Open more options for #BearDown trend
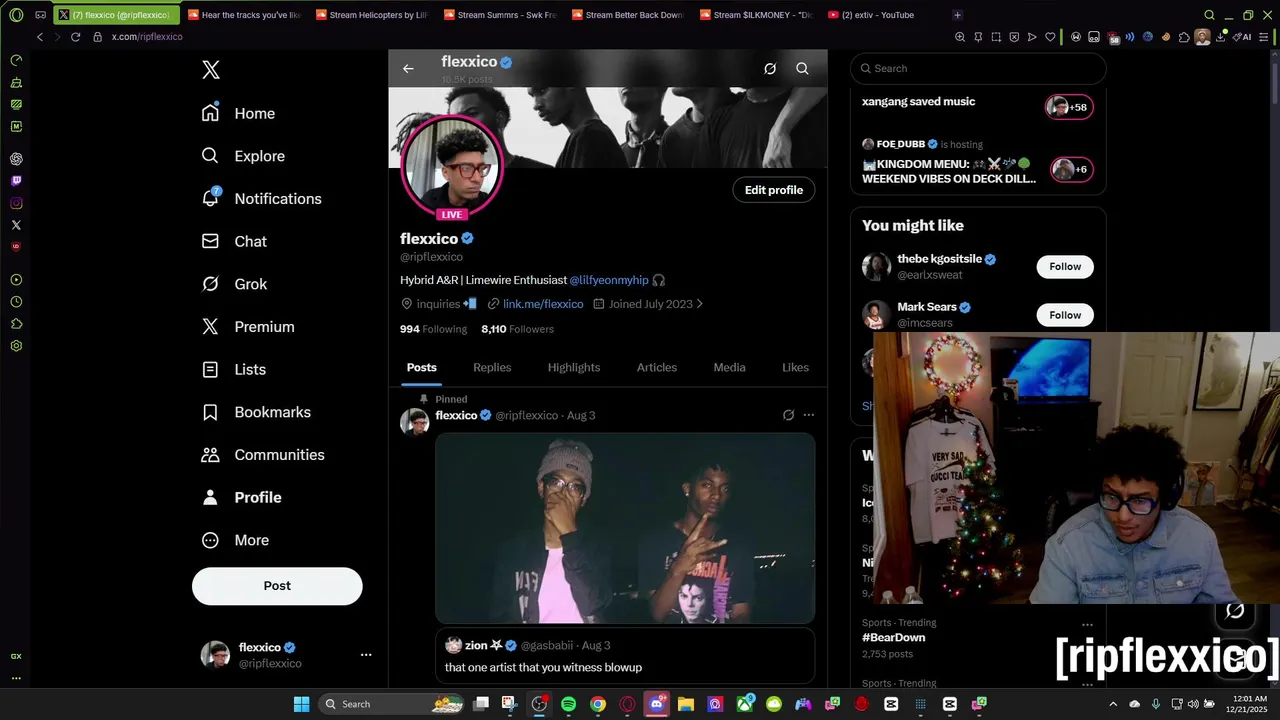Screen dimensions: 1280x720 (x=1087, y=625)
